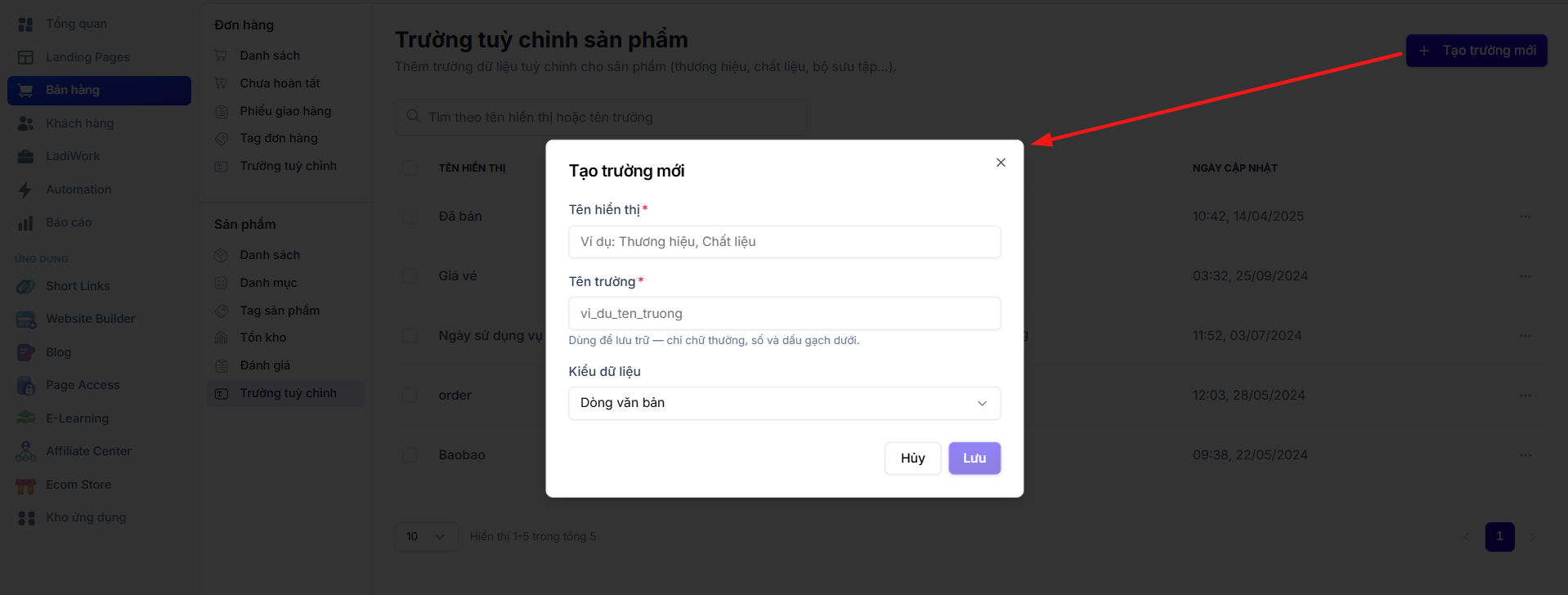Image resolution: width=1568 pixels, height=595 pixels.
Task: Click the E-Learning icon in sidebar
Action: pos(25,418)
